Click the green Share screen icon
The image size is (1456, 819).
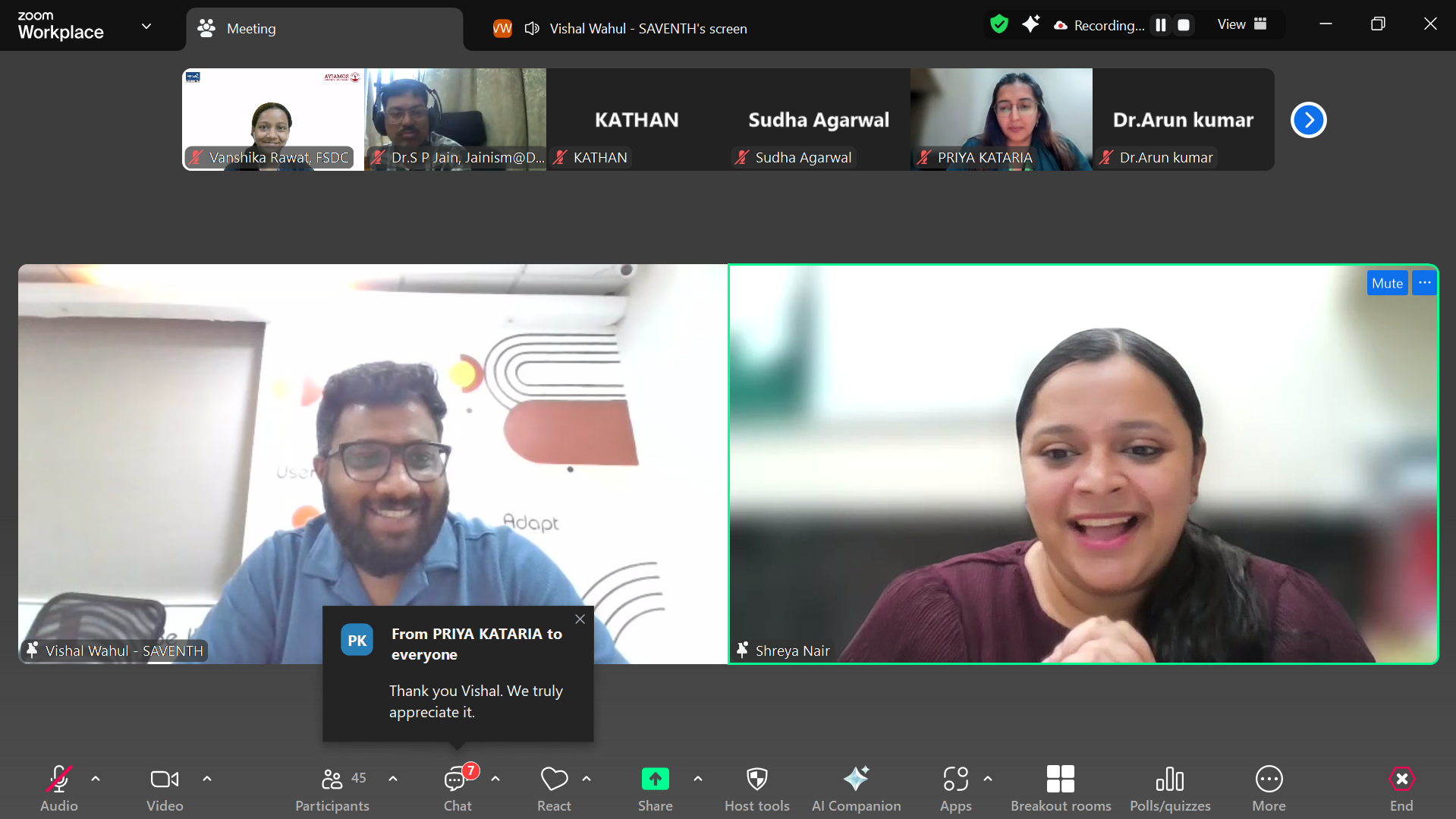(655, 780)
